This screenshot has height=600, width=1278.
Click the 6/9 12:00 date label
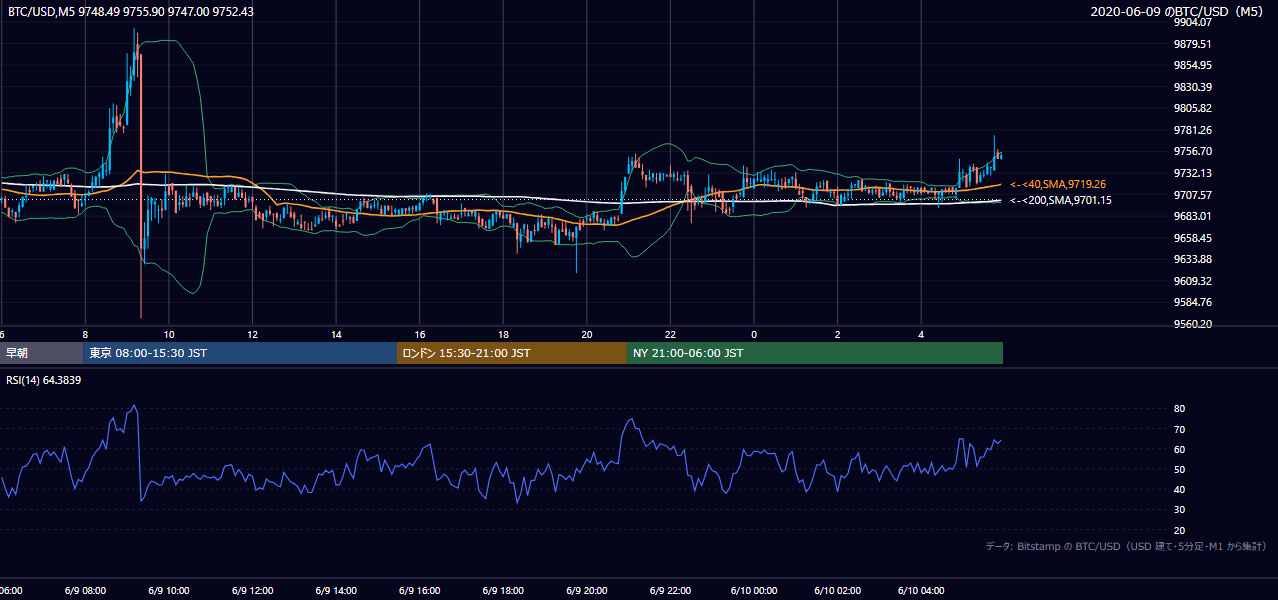point(251,591)
